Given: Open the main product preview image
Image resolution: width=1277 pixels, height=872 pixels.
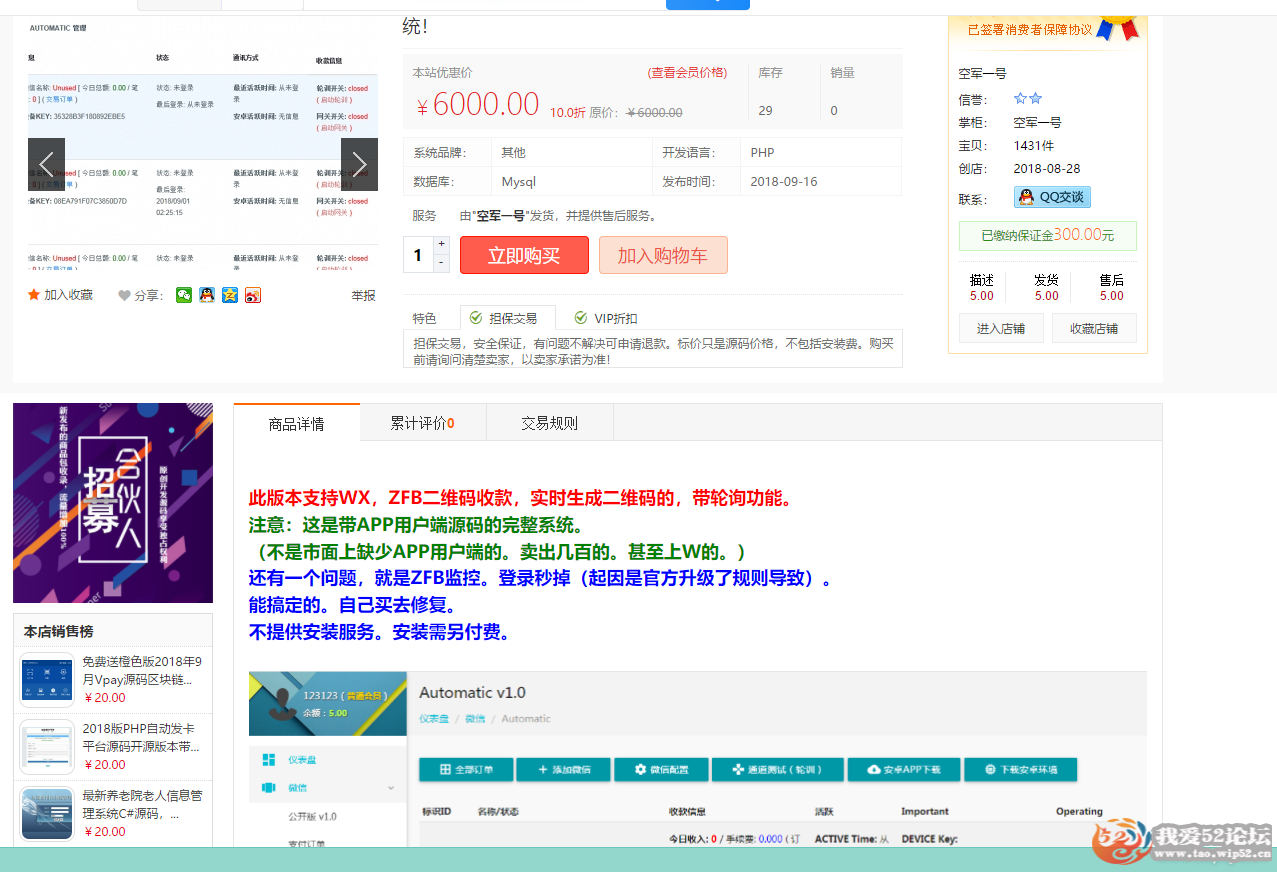Looking at the screenshot, I should 203,143.
